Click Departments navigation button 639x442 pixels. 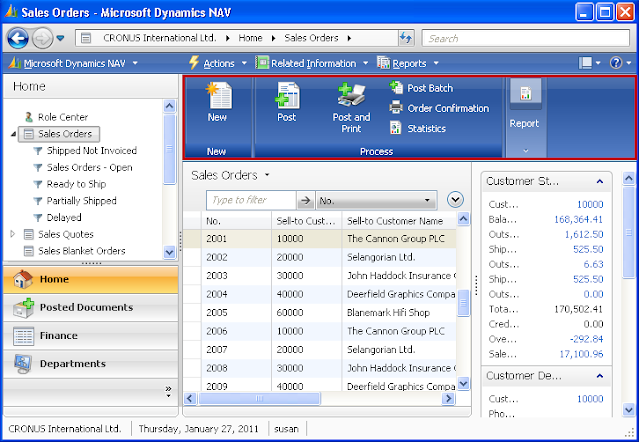[x=90, y=364]
